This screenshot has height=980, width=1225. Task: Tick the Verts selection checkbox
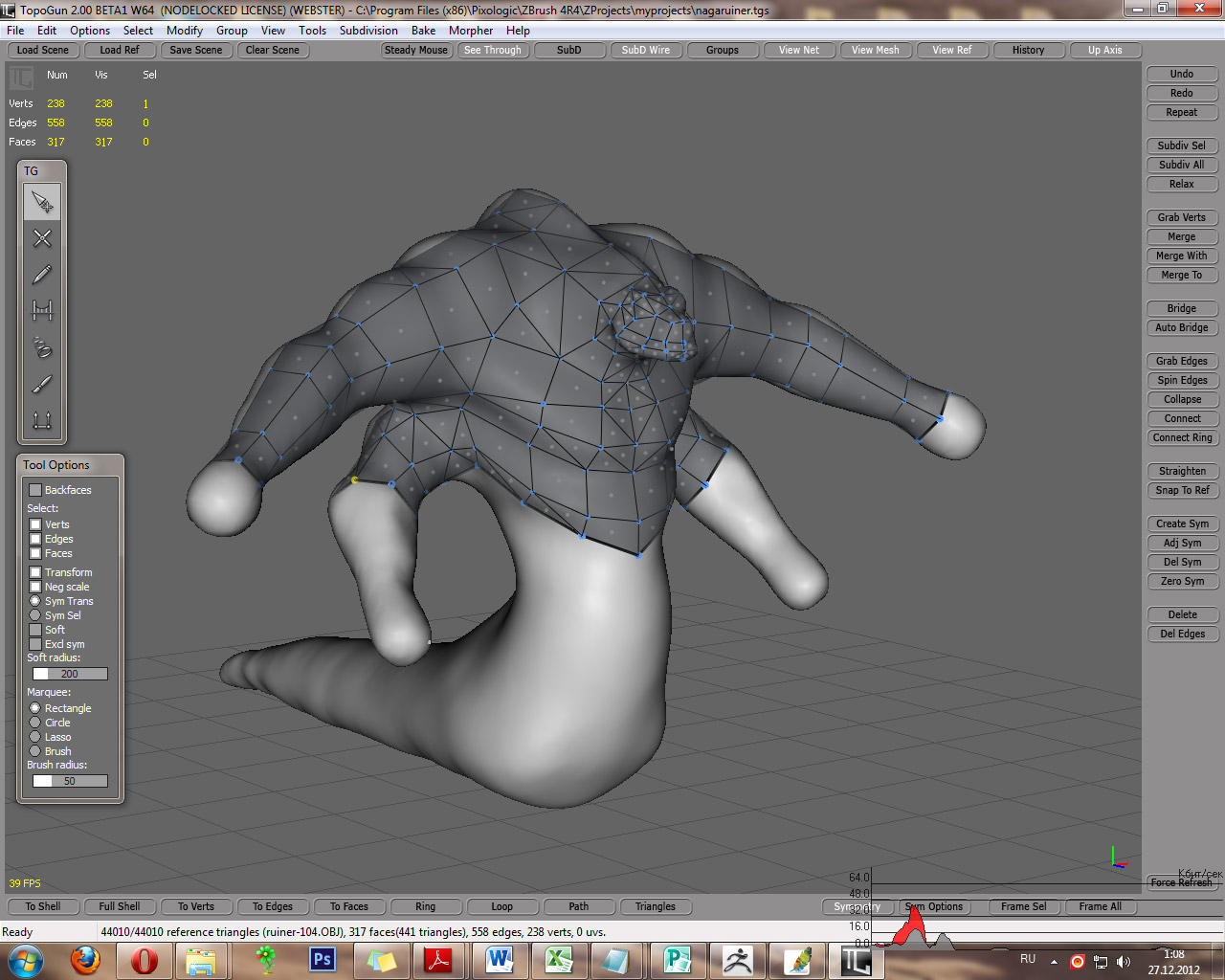click(x=35, y=524)
